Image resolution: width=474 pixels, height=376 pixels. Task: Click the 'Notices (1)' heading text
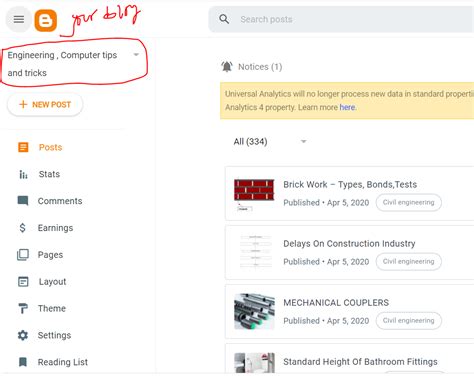tap(260, 67)
